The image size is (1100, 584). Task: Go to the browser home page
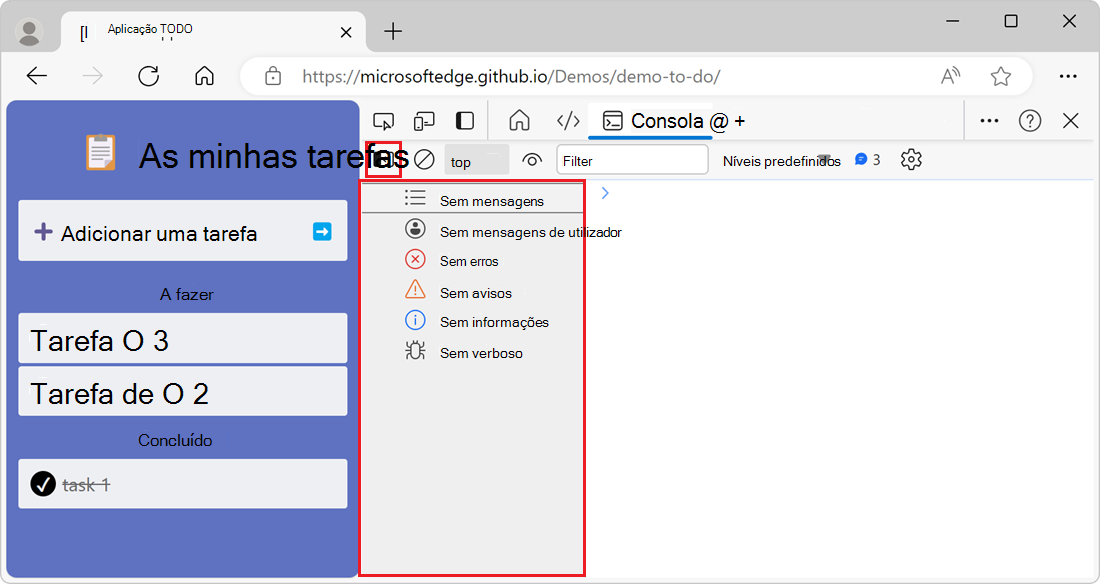point(204,76)
